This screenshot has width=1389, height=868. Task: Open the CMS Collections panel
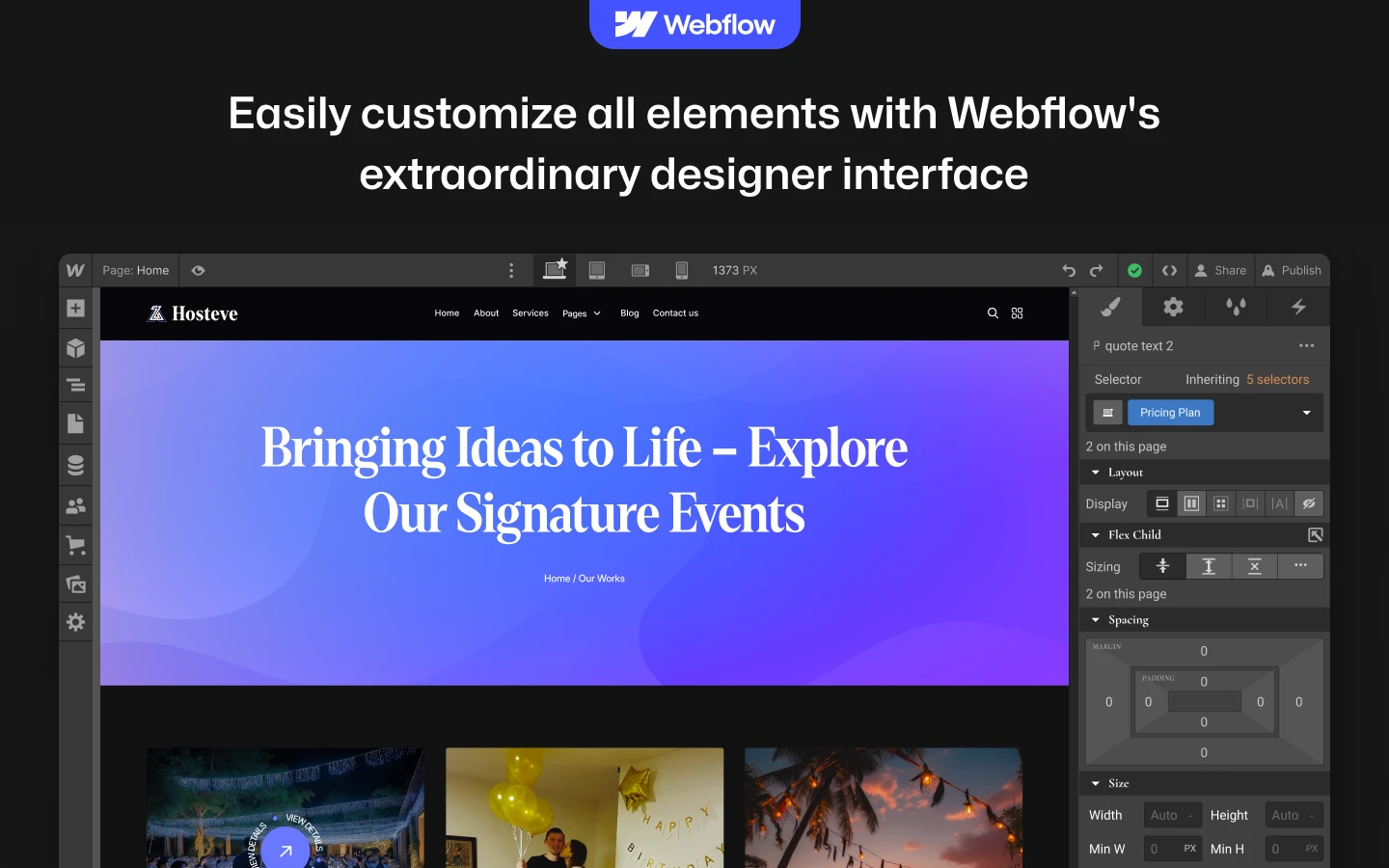tap(76, 465)
